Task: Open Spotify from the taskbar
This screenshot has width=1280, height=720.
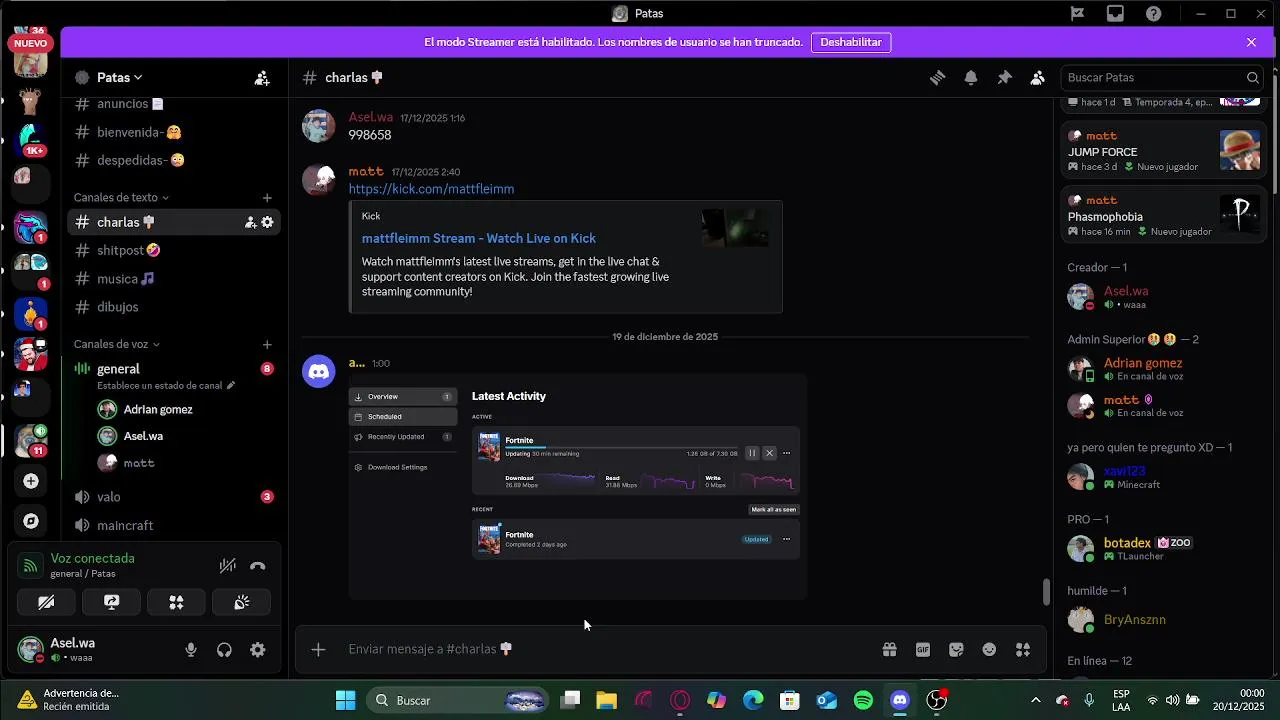Action: tap(863, 700)
